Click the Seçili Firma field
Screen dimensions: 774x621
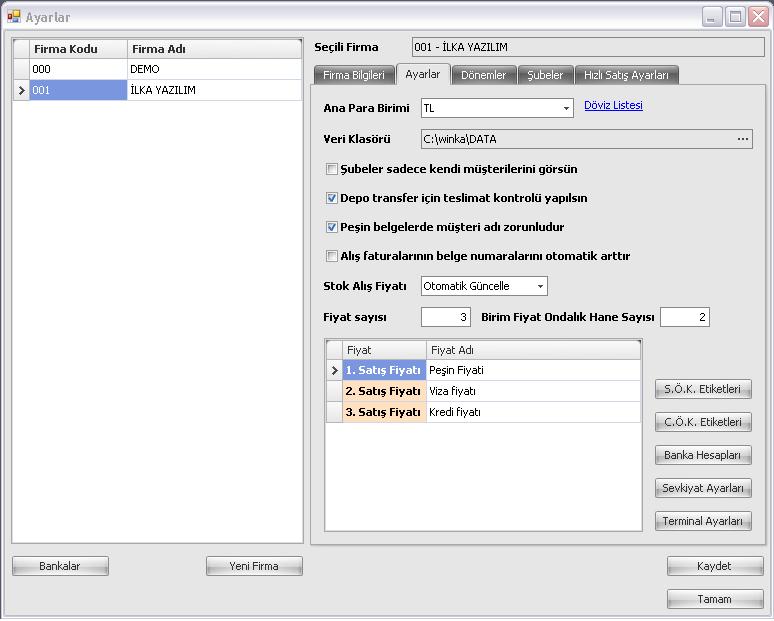pos(588,47)
